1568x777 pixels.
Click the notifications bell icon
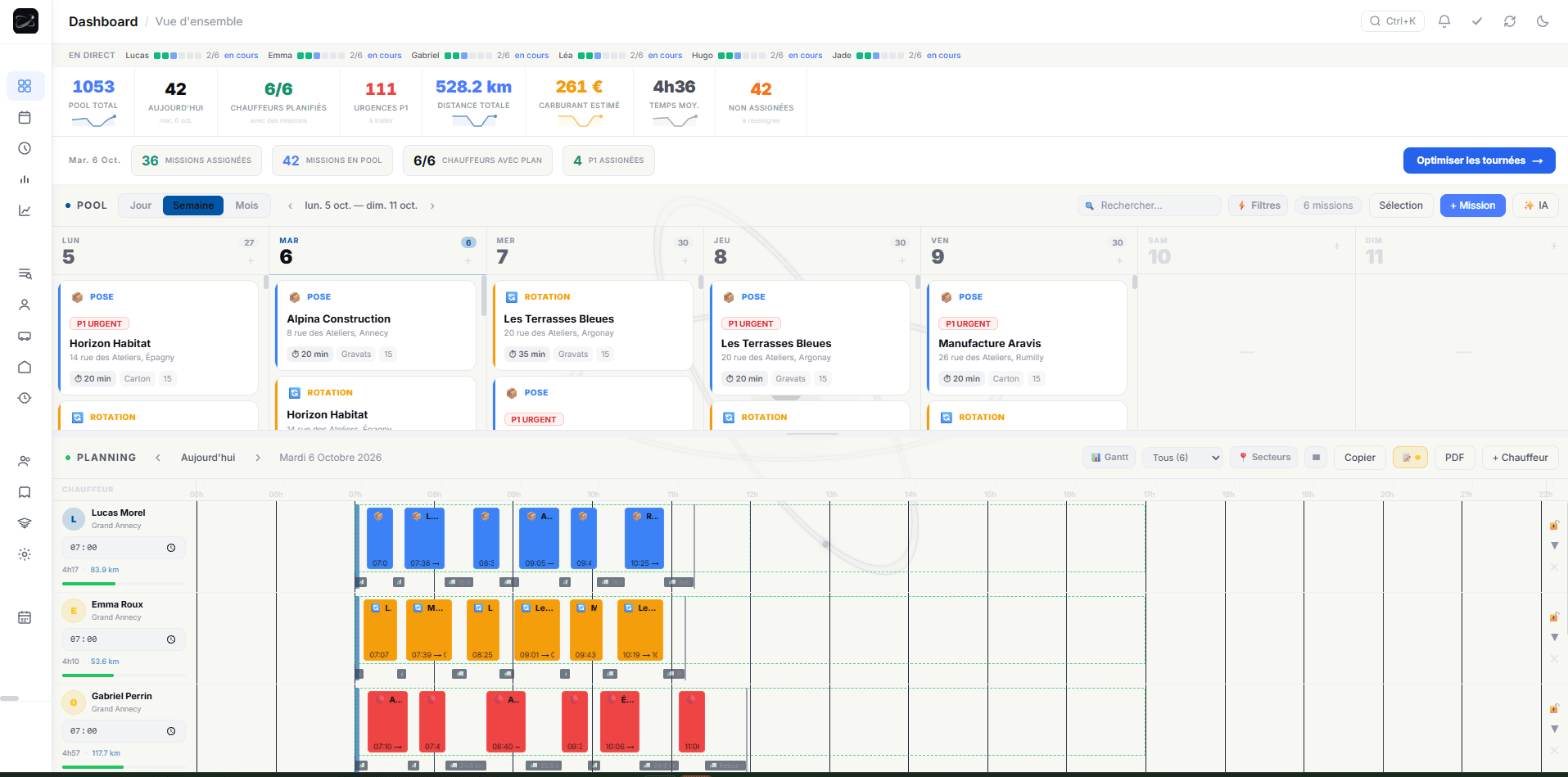click(1444, 21)
